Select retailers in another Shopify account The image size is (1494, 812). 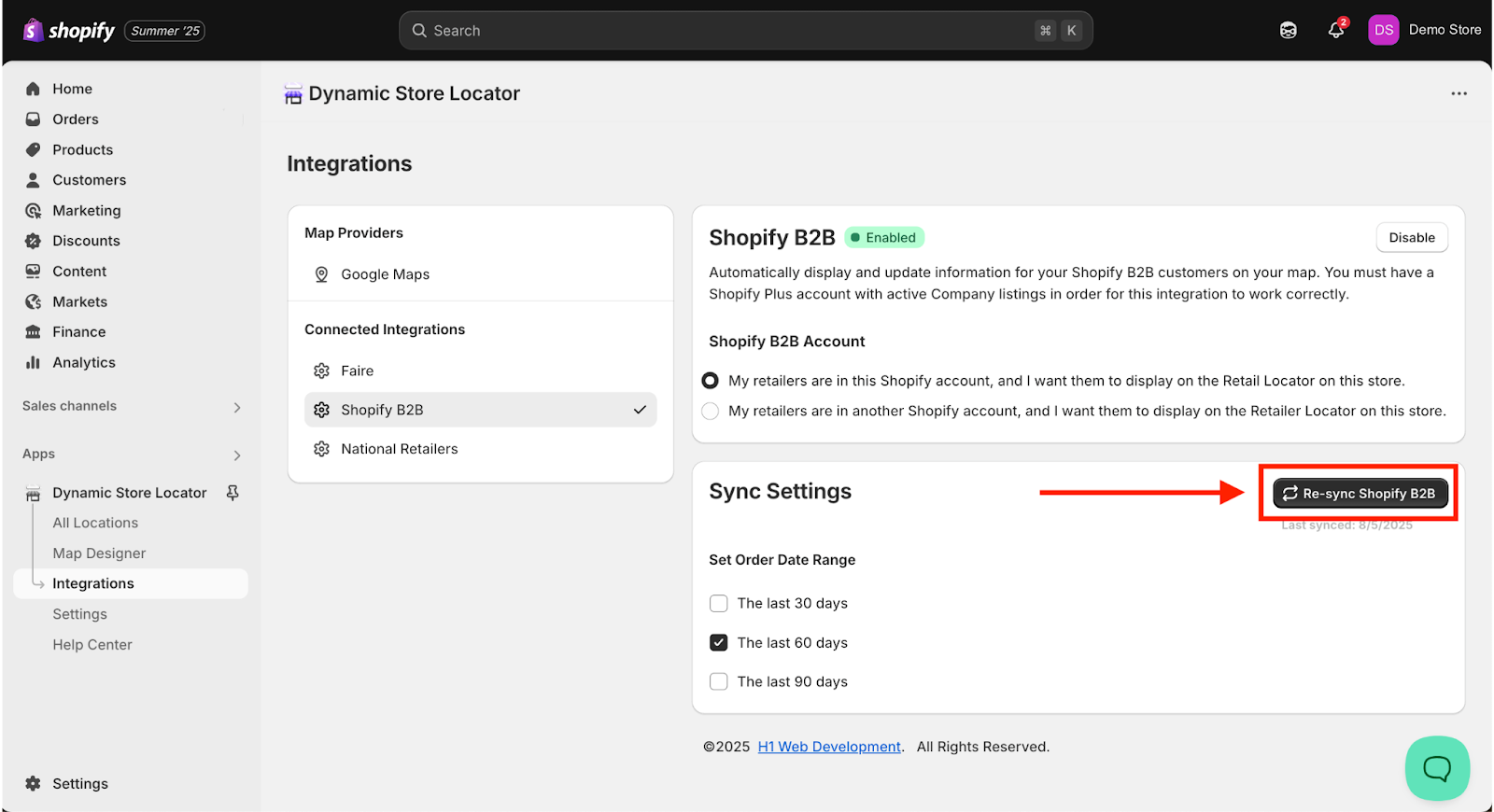pyautogui.click(x=711, y=411)
